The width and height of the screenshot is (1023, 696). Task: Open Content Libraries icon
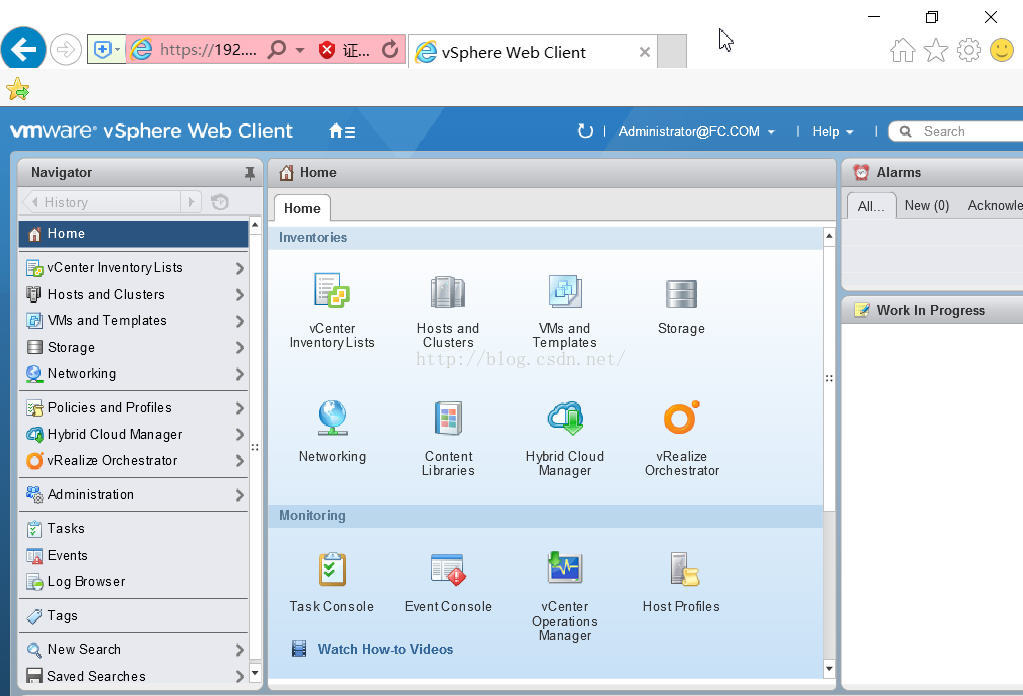448,418
